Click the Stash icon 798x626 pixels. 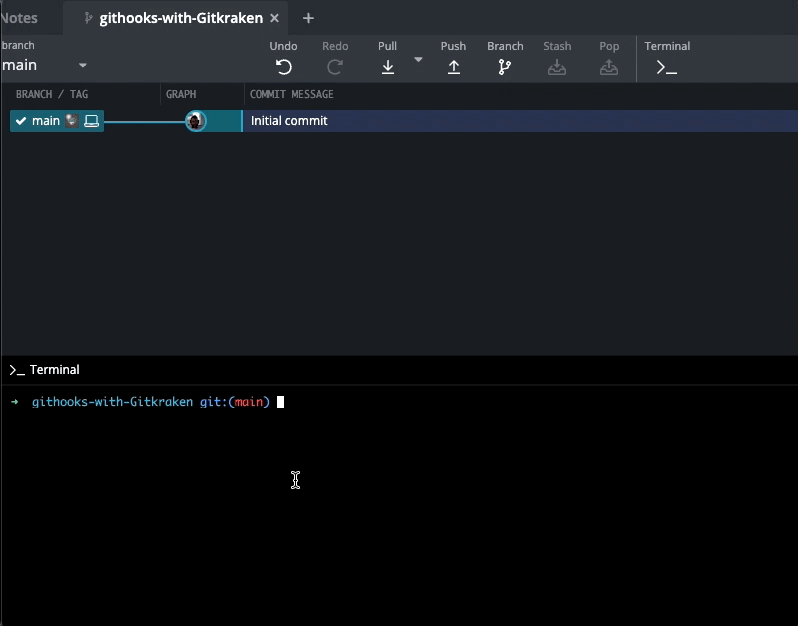pyautogui.click(x=557, y=67)
